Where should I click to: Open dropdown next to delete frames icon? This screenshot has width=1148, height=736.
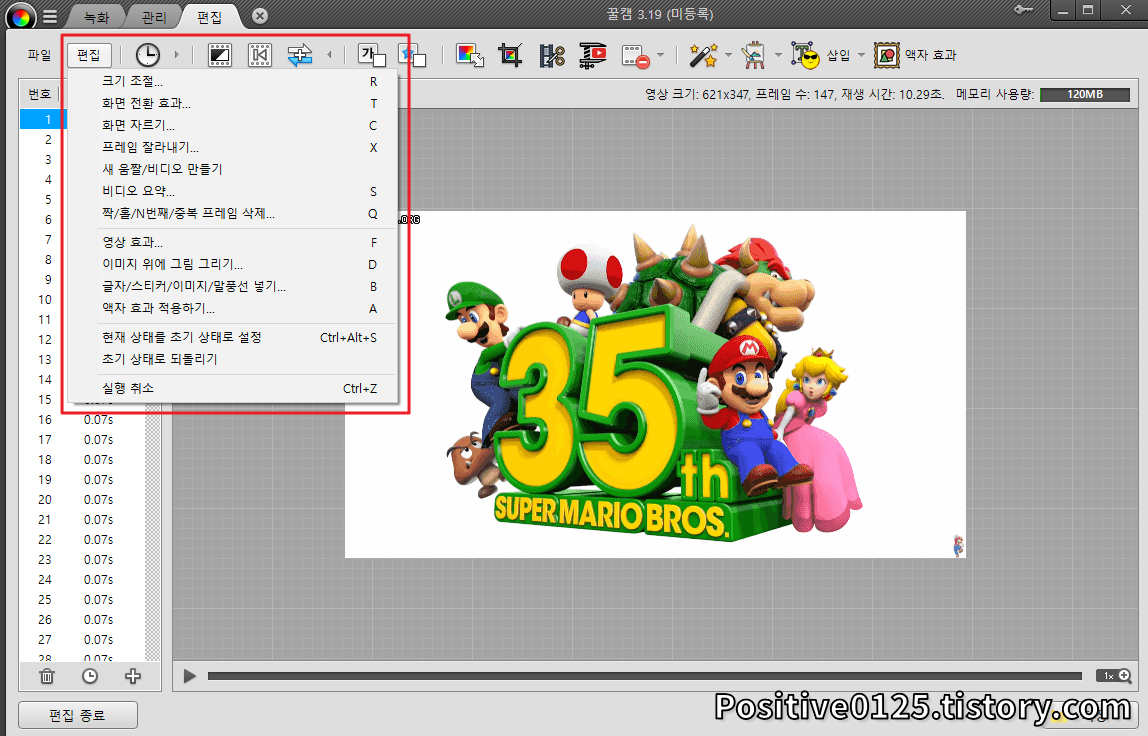[660, 55]
